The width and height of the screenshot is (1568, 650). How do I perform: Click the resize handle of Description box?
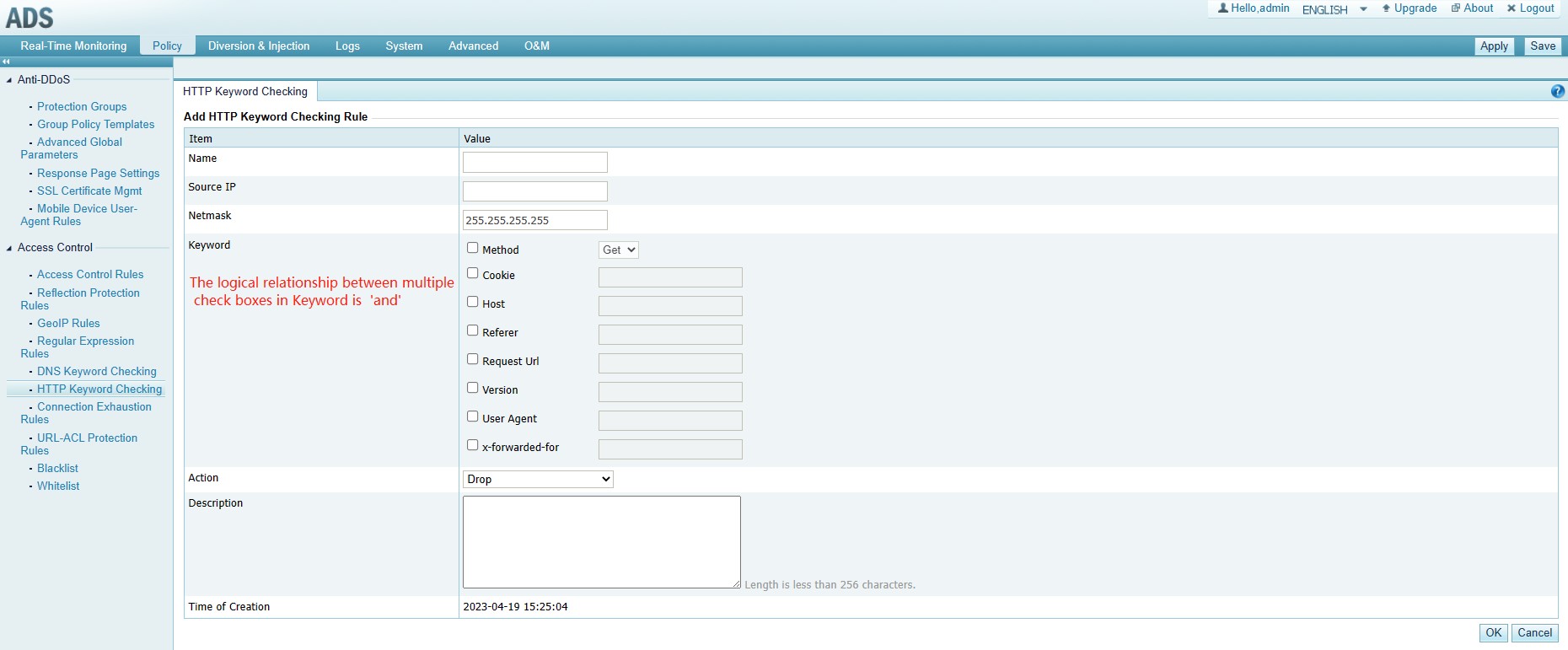tap(736, 584)
